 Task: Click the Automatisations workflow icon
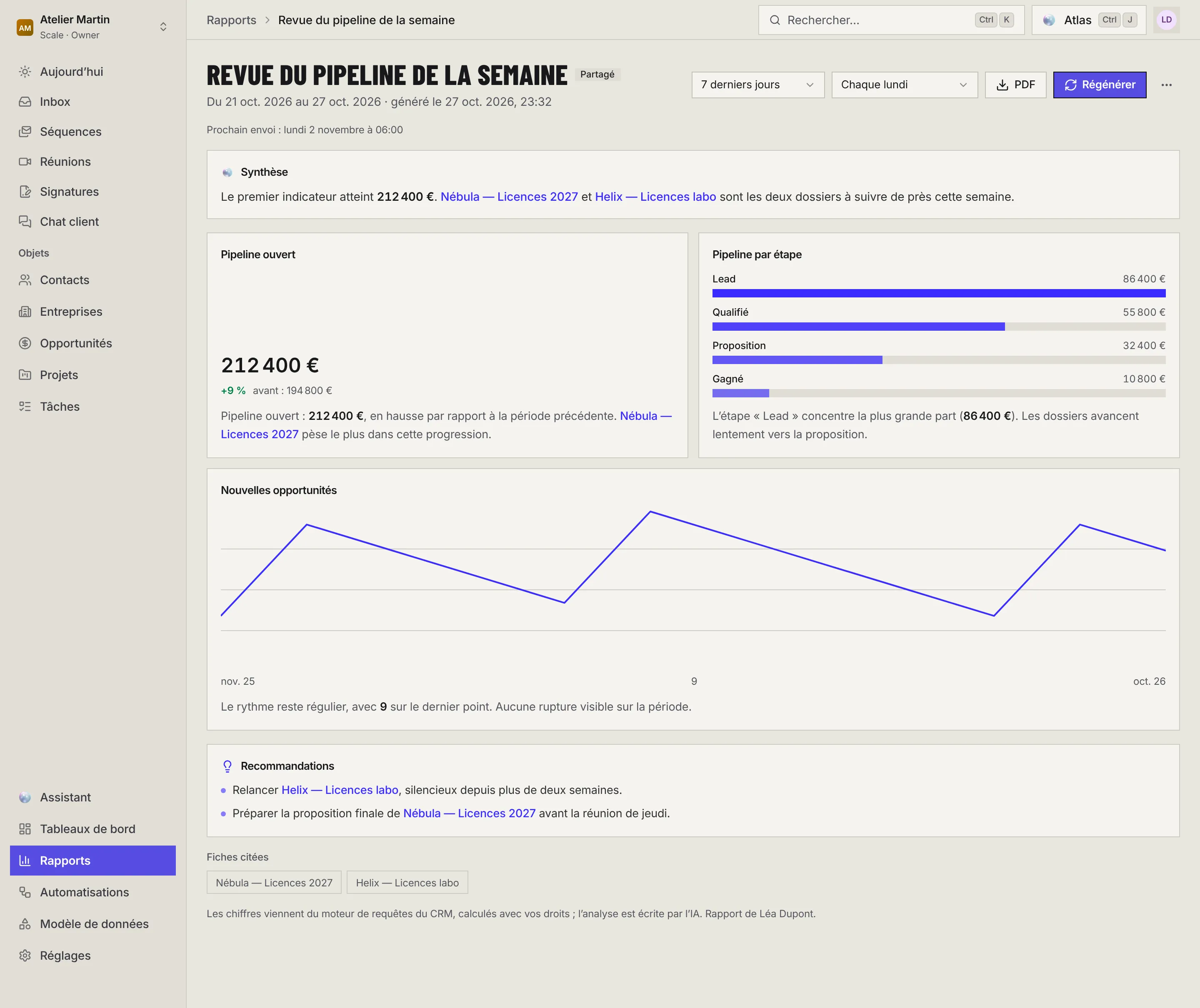25,893
